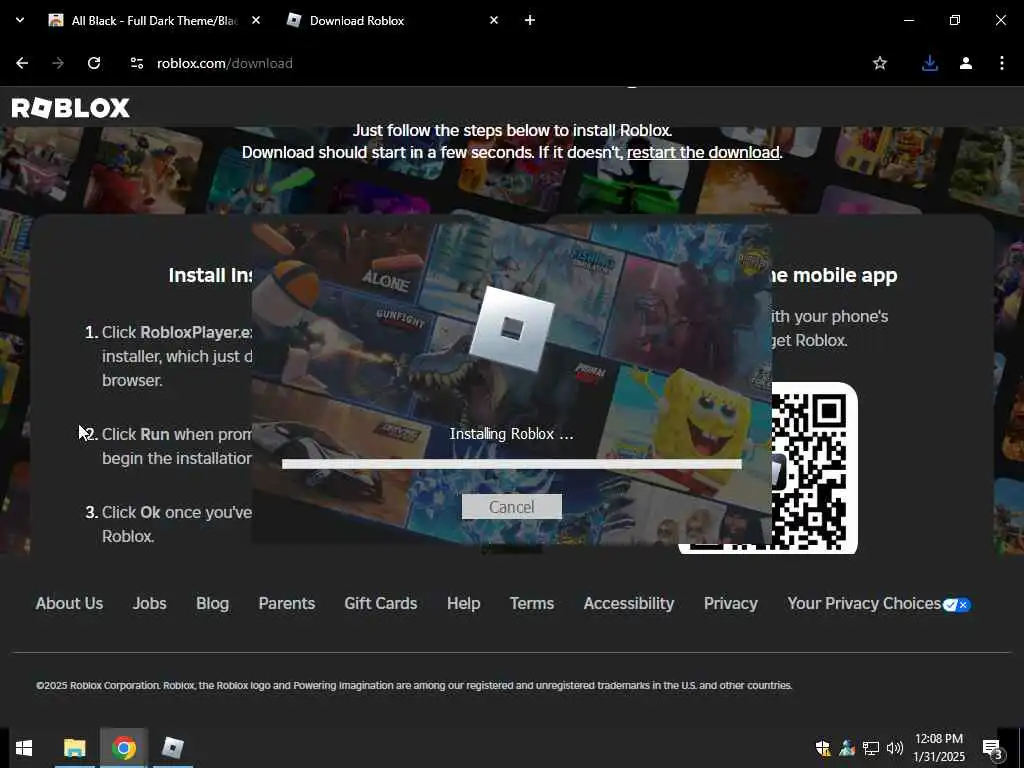Viewport: 1024px width, 768px height.
Task: Bookmark this page with star icon
Action: point(880,63)
